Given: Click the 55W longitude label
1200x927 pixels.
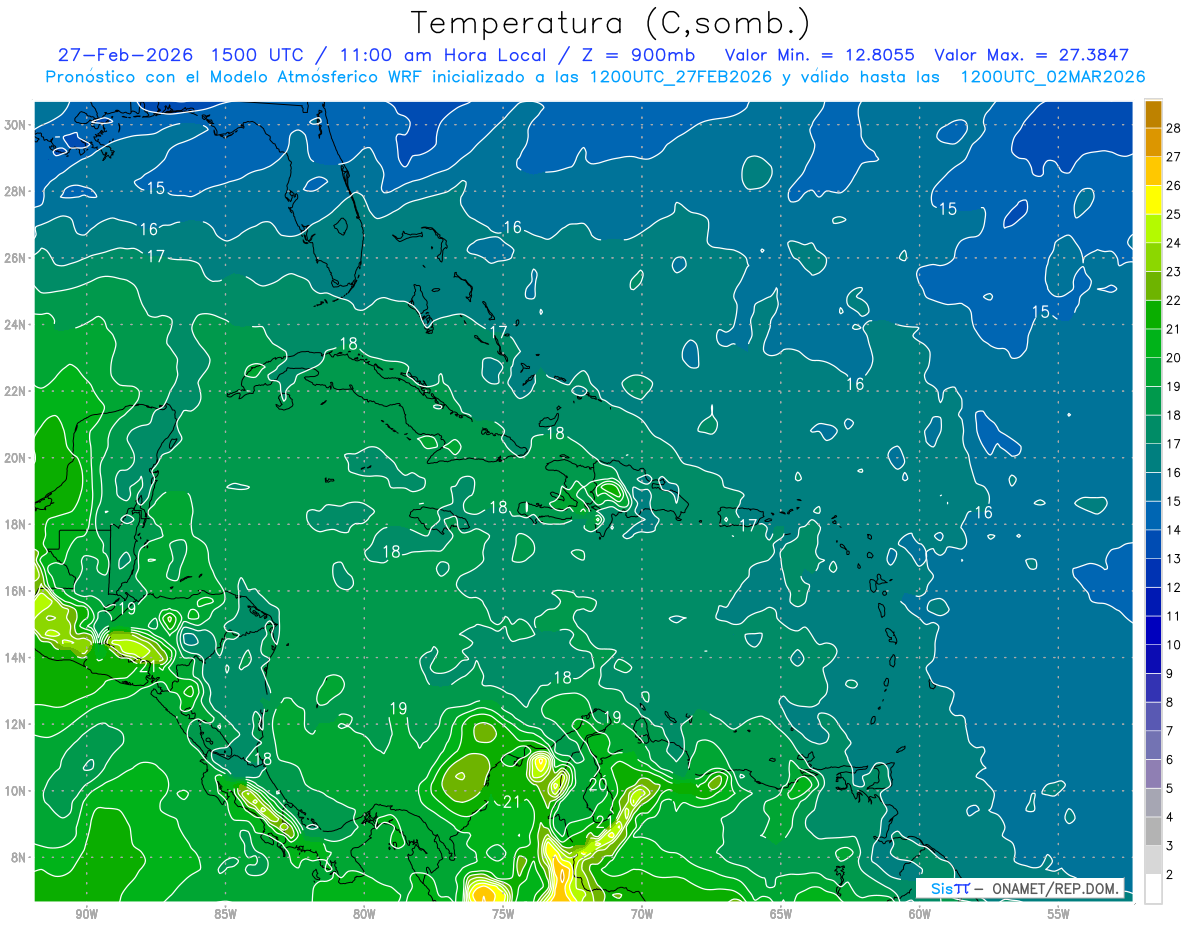Looking at the screenshot, I should 1059,914.
